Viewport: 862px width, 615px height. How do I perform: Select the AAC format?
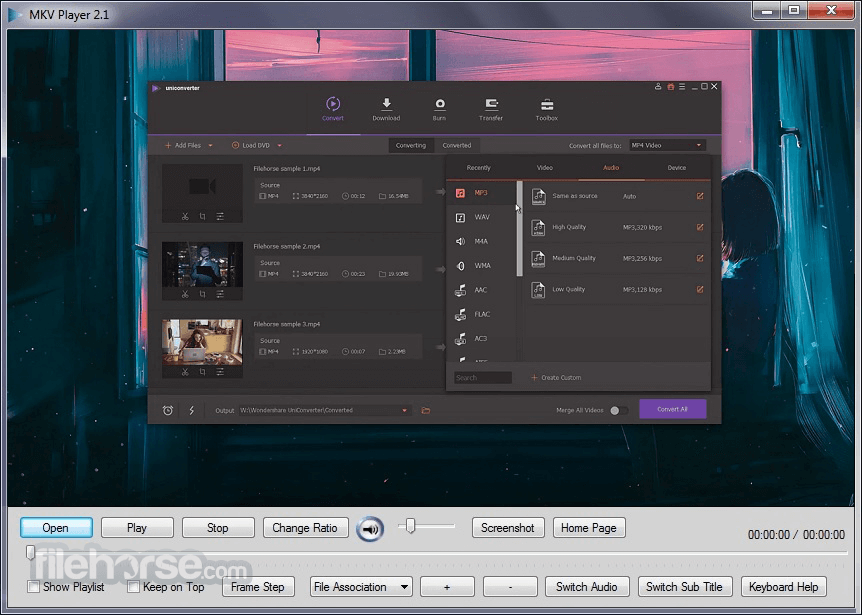coord(480,290)
